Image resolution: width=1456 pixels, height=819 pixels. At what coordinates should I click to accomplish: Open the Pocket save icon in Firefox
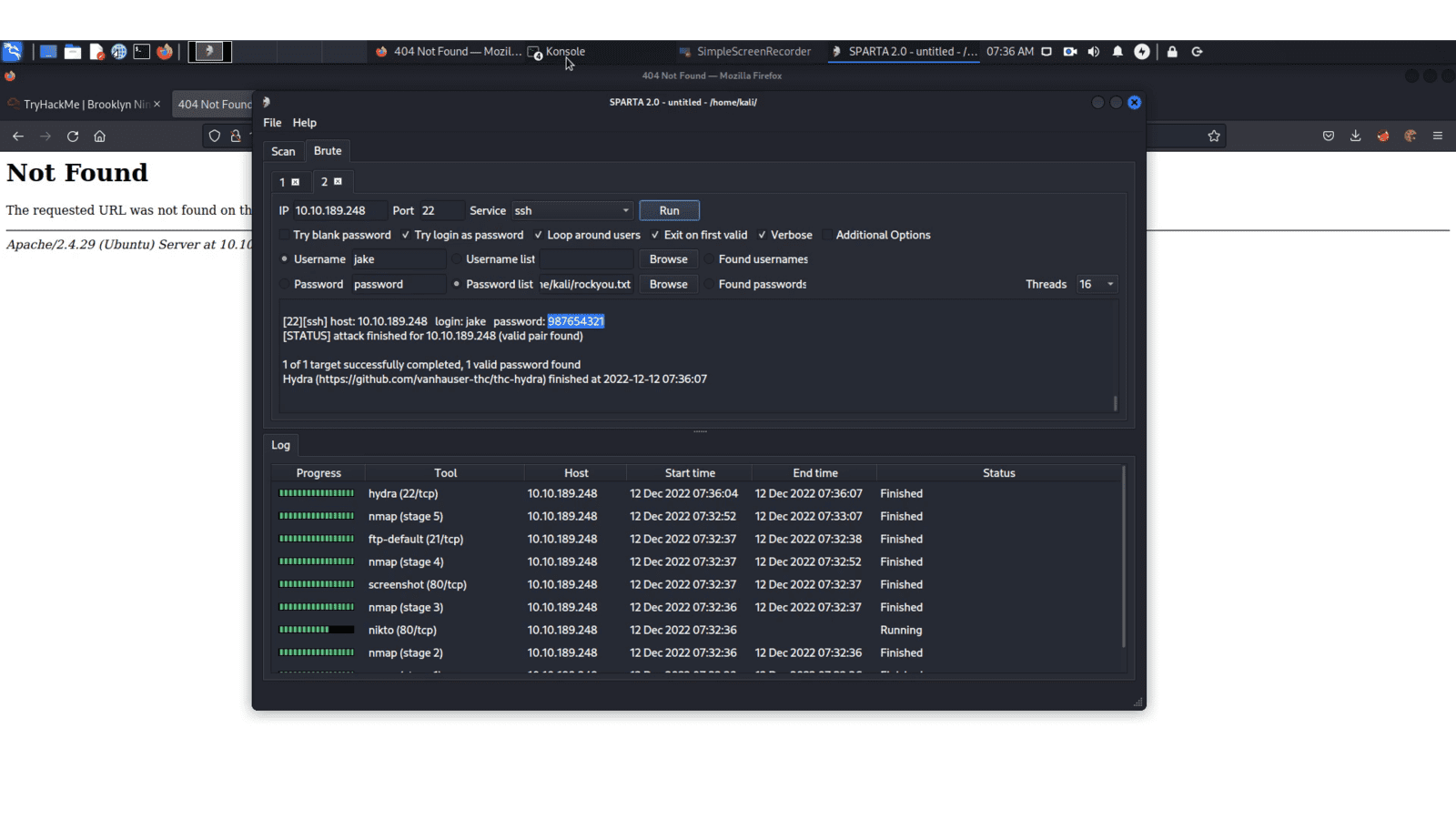coord(1329,136)
